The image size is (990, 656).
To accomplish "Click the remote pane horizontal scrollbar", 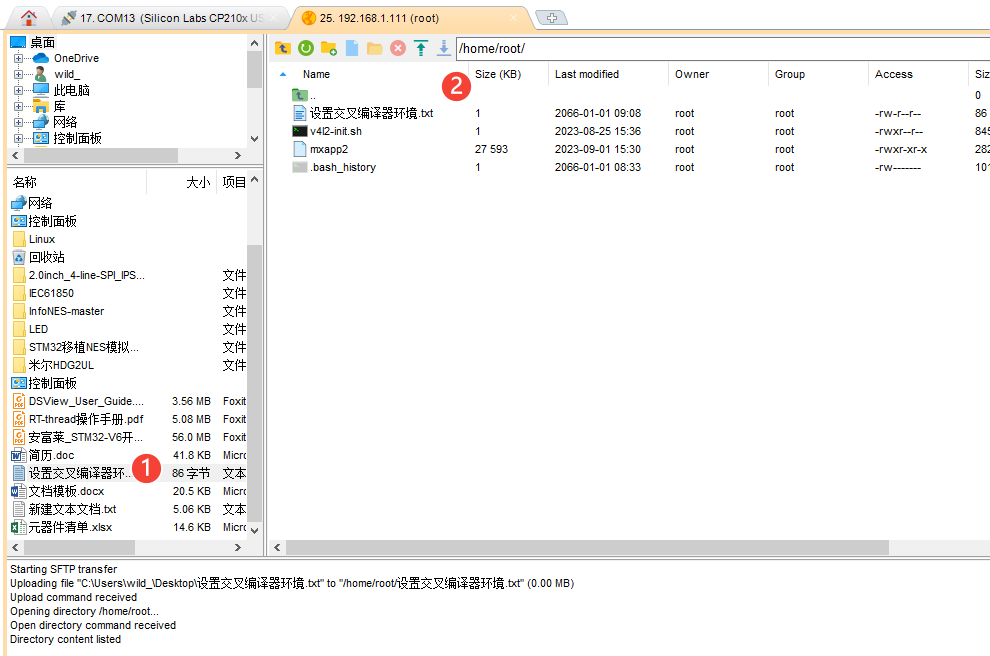I will [x=587, y=547].
